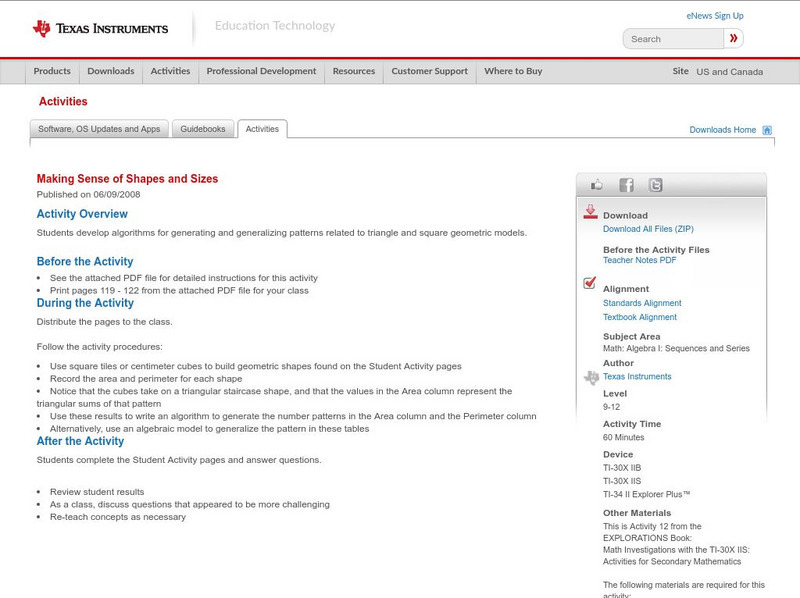
Task: Click the Before the Activity heading
Action: click(85, 261)
